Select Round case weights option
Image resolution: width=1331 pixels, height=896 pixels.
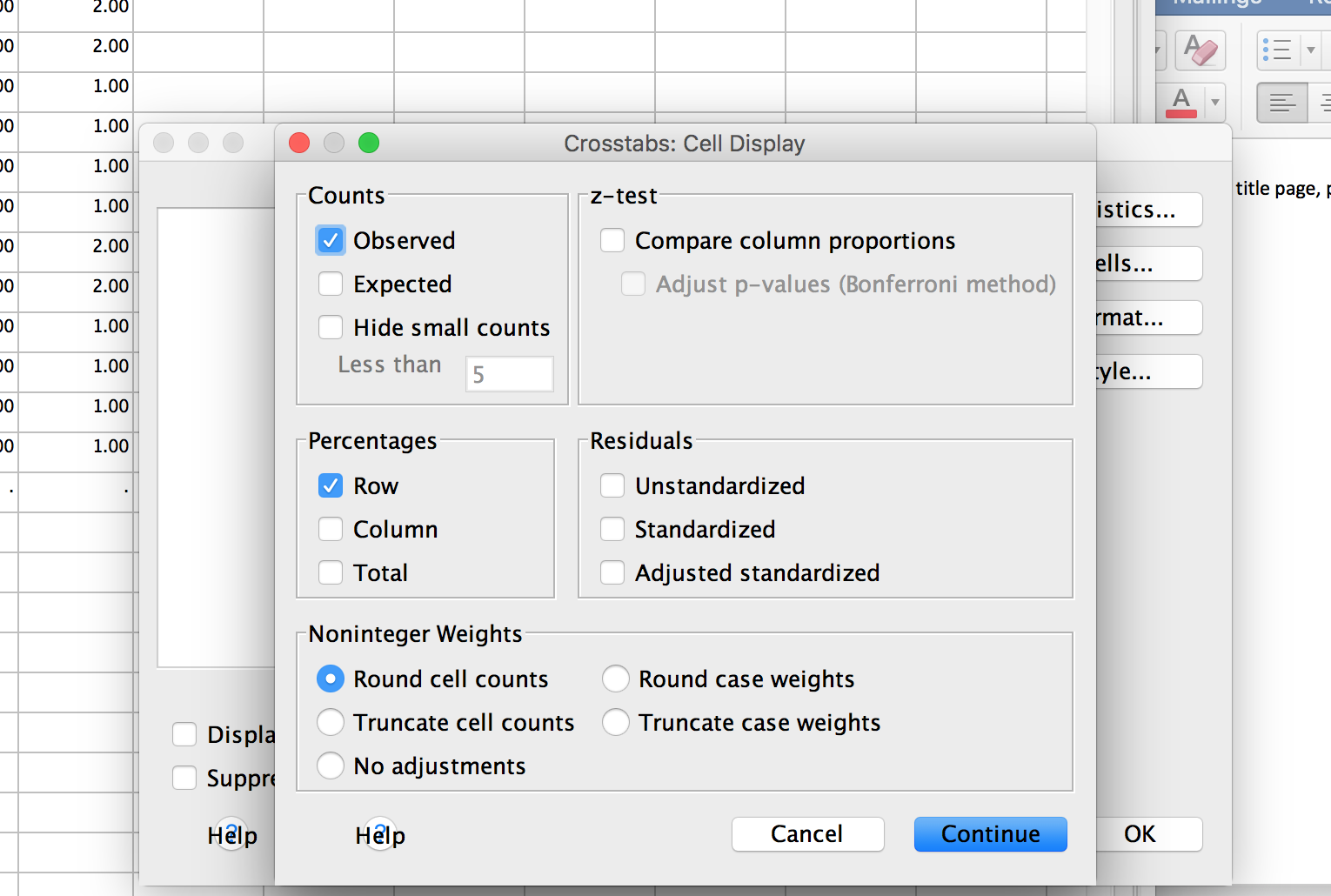(616, 679)
